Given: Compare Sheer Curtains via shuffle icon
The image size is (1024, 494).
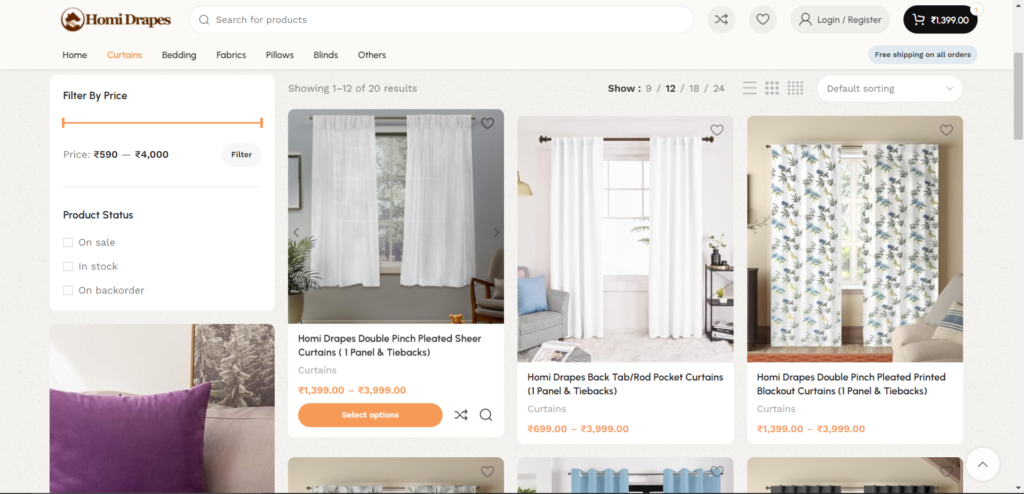Looking at the screenshot, I should click(x=461, y=415).
